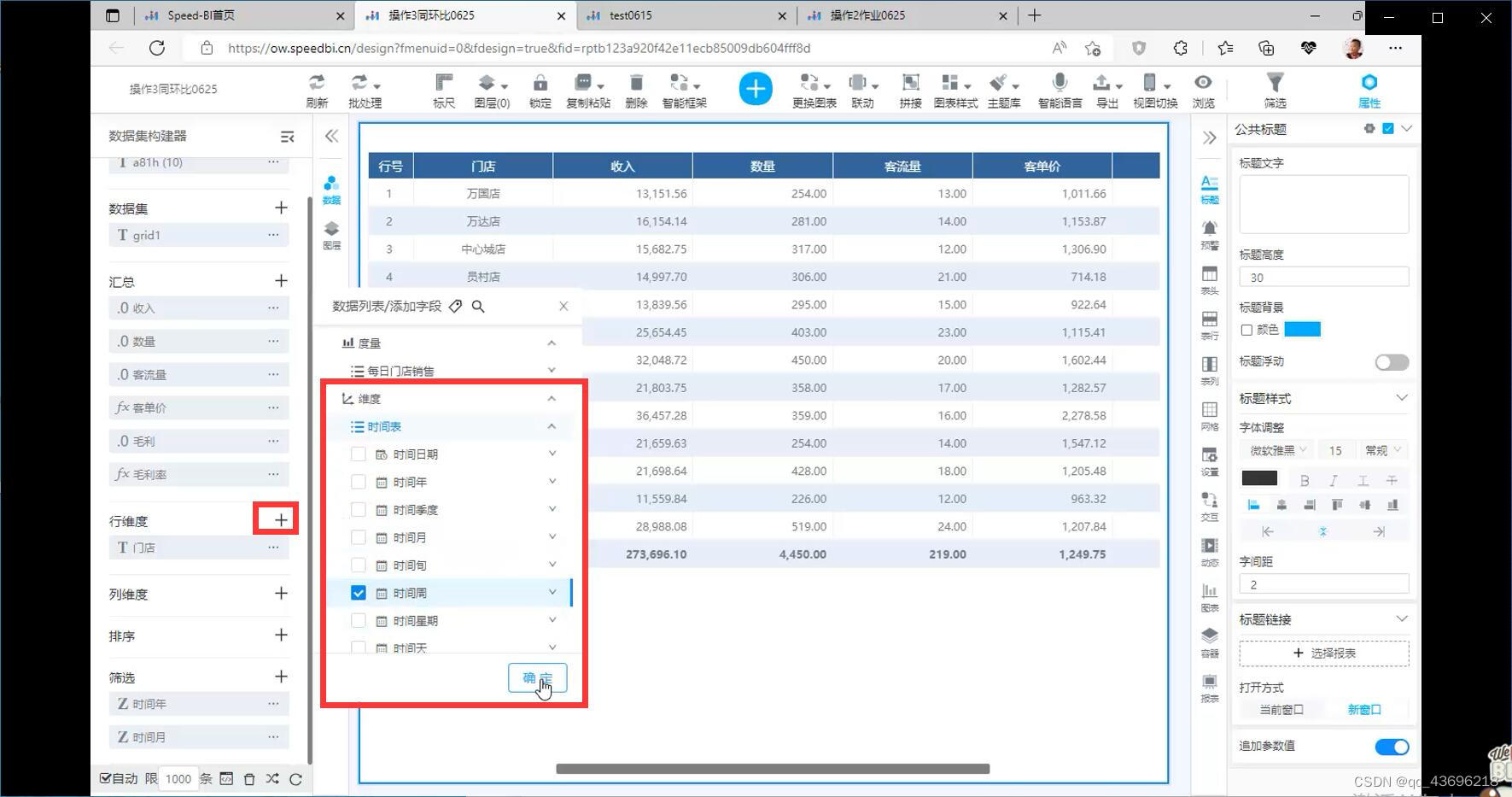Open the 表头 table header section
The image size is (1512, 797).
(1210, 279)
